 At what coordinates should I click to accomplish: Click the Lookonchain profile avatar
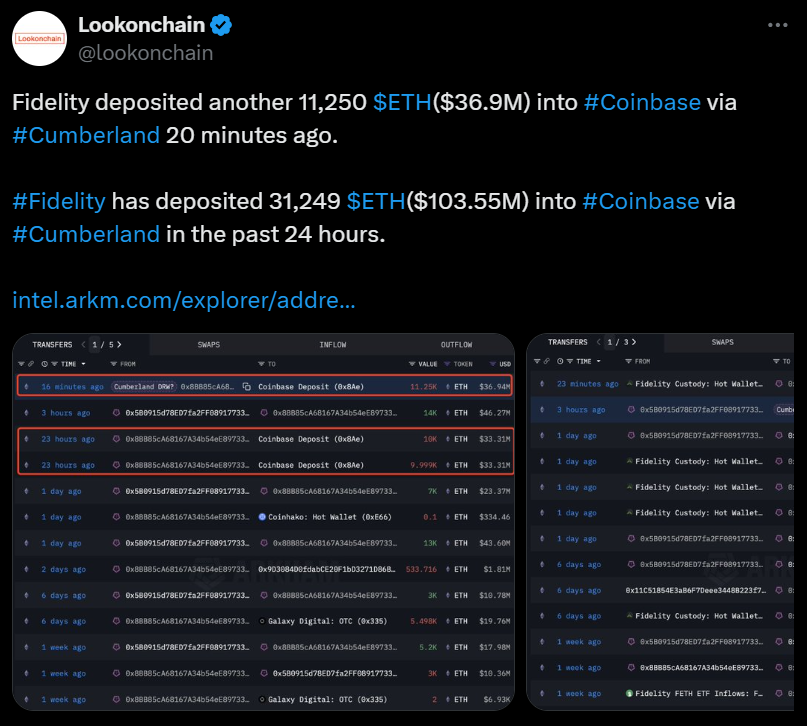[x=40, y=39]
